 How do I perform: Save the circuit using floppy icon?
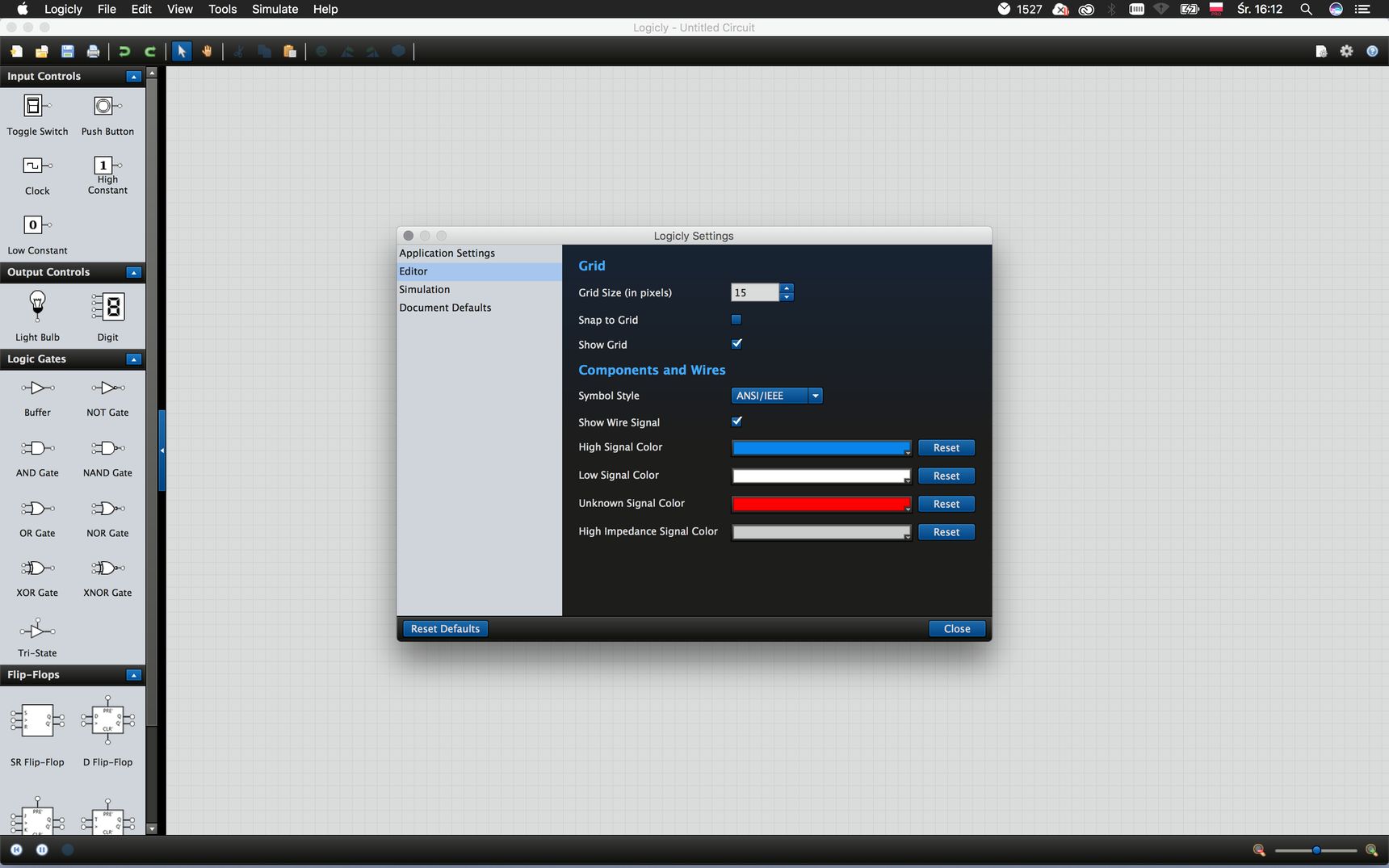click(x=68, y=52)
